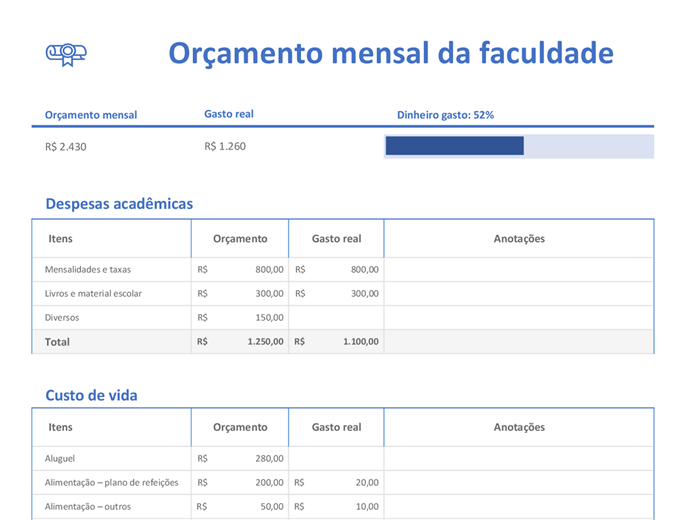This screenshot has width=675, height=520.
Task: Select the Diversos row label
Action: 62,318
